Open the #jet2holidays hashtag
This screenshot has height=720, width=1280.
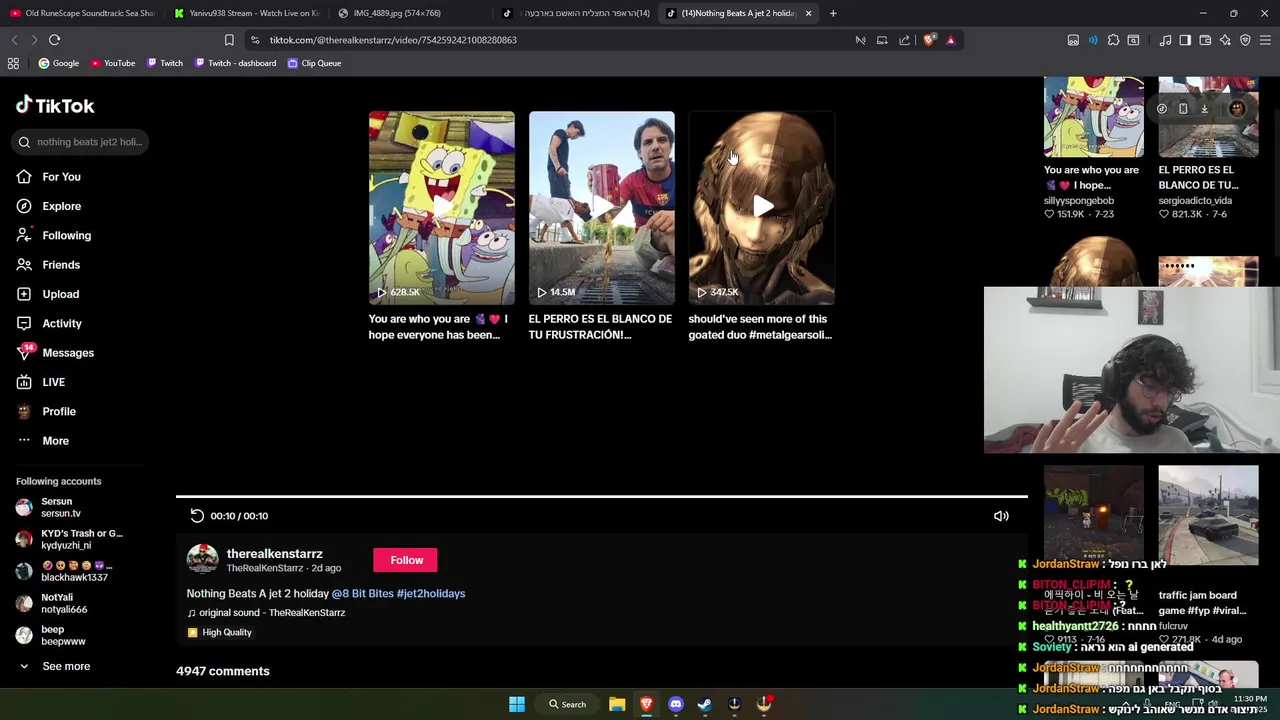click(x=431, y=594)
